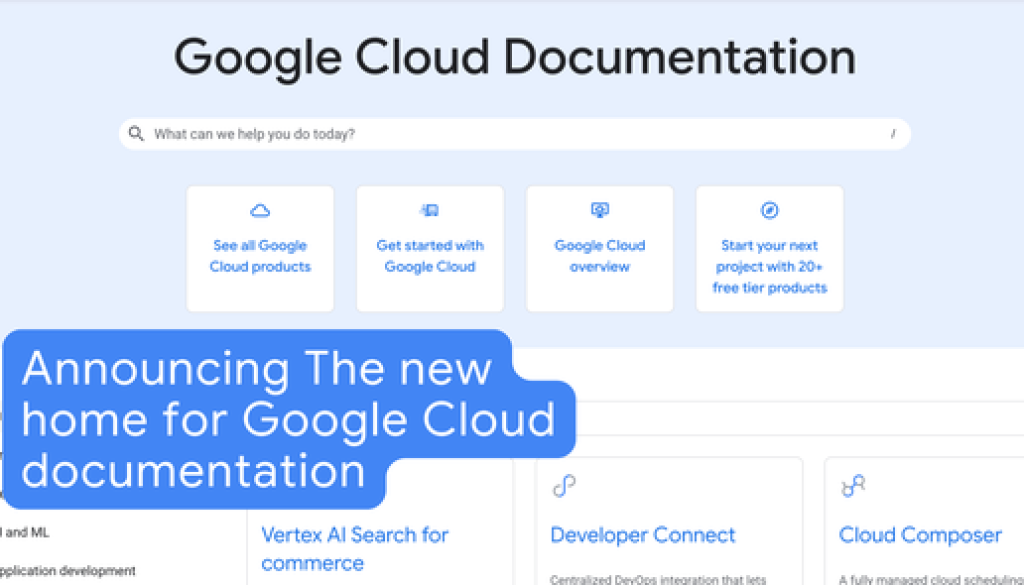Open the Cloud Composer documentation
1024x585 pixels.
[920, 535]
